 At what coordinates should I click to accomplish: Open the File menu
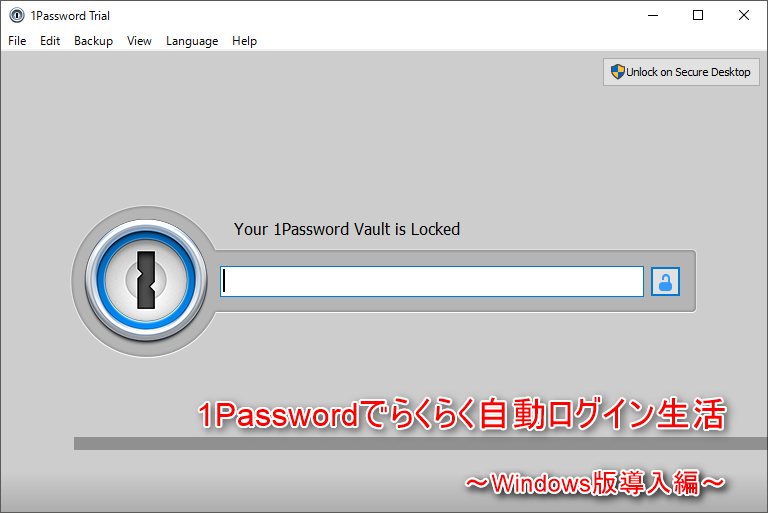(17, 41)
